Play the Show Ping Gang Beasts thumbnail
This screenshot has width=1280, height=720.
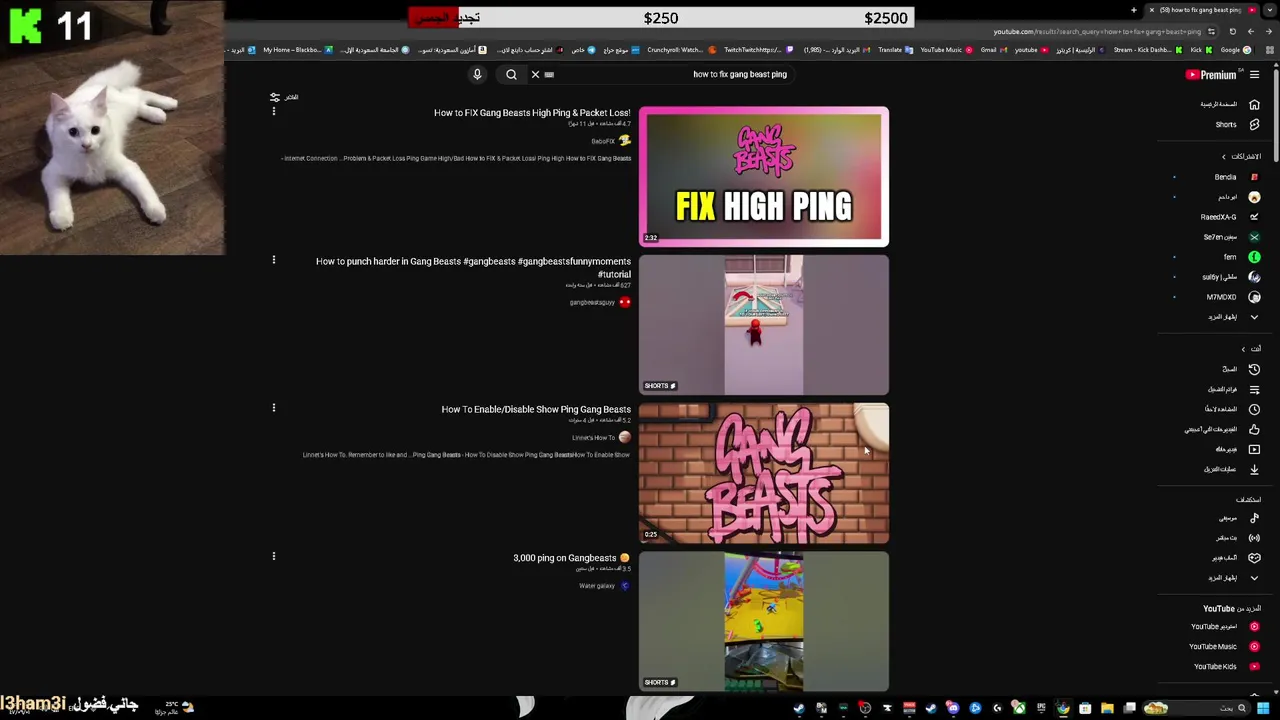point(764,473)
